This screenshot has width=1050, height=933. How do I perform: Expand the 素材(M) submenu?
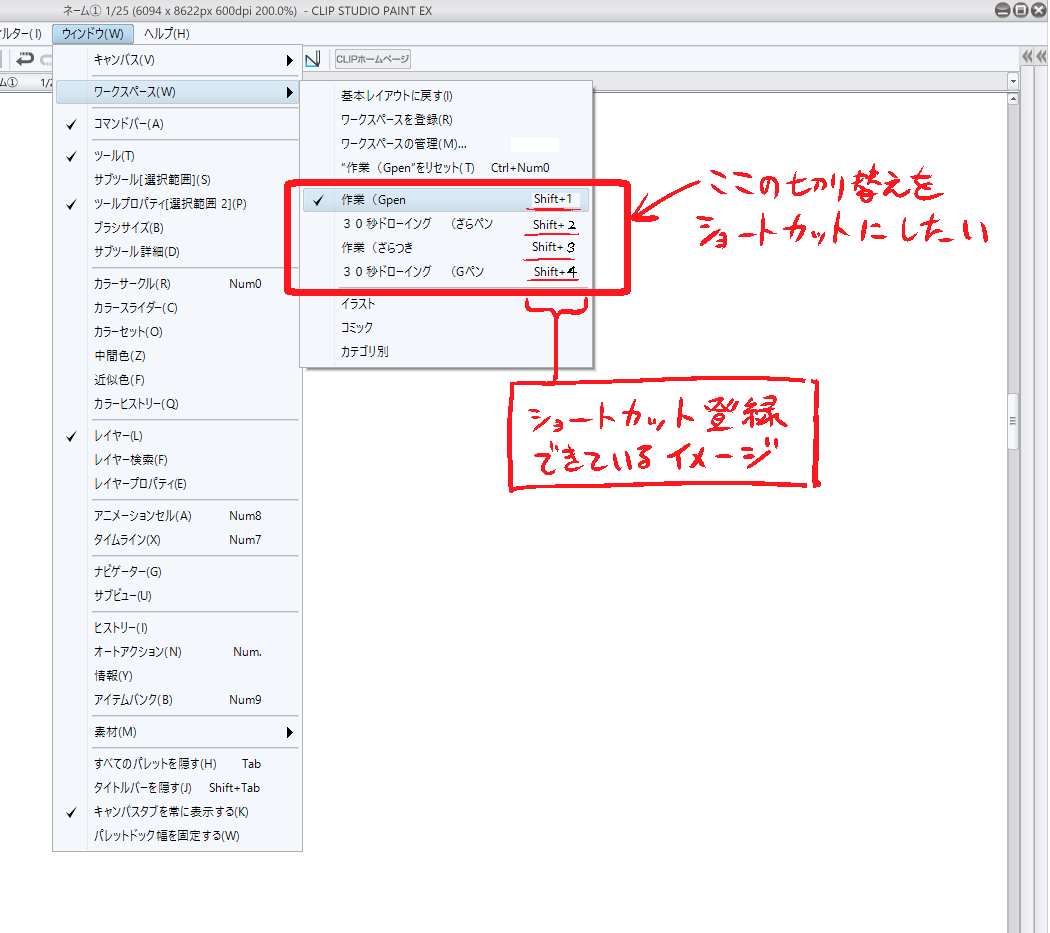[177, 732]
